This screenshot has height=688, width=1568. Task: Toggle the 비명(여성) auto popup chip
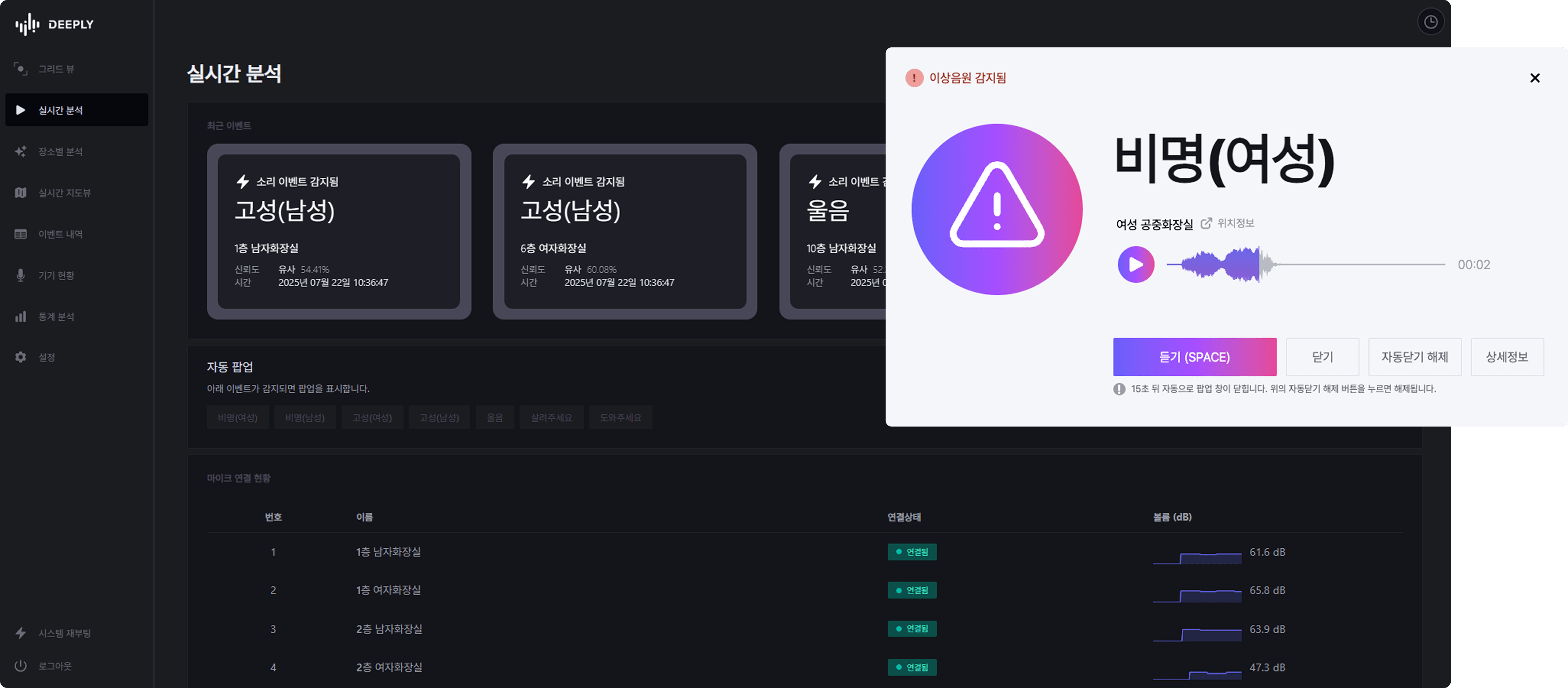click(237, 418)
